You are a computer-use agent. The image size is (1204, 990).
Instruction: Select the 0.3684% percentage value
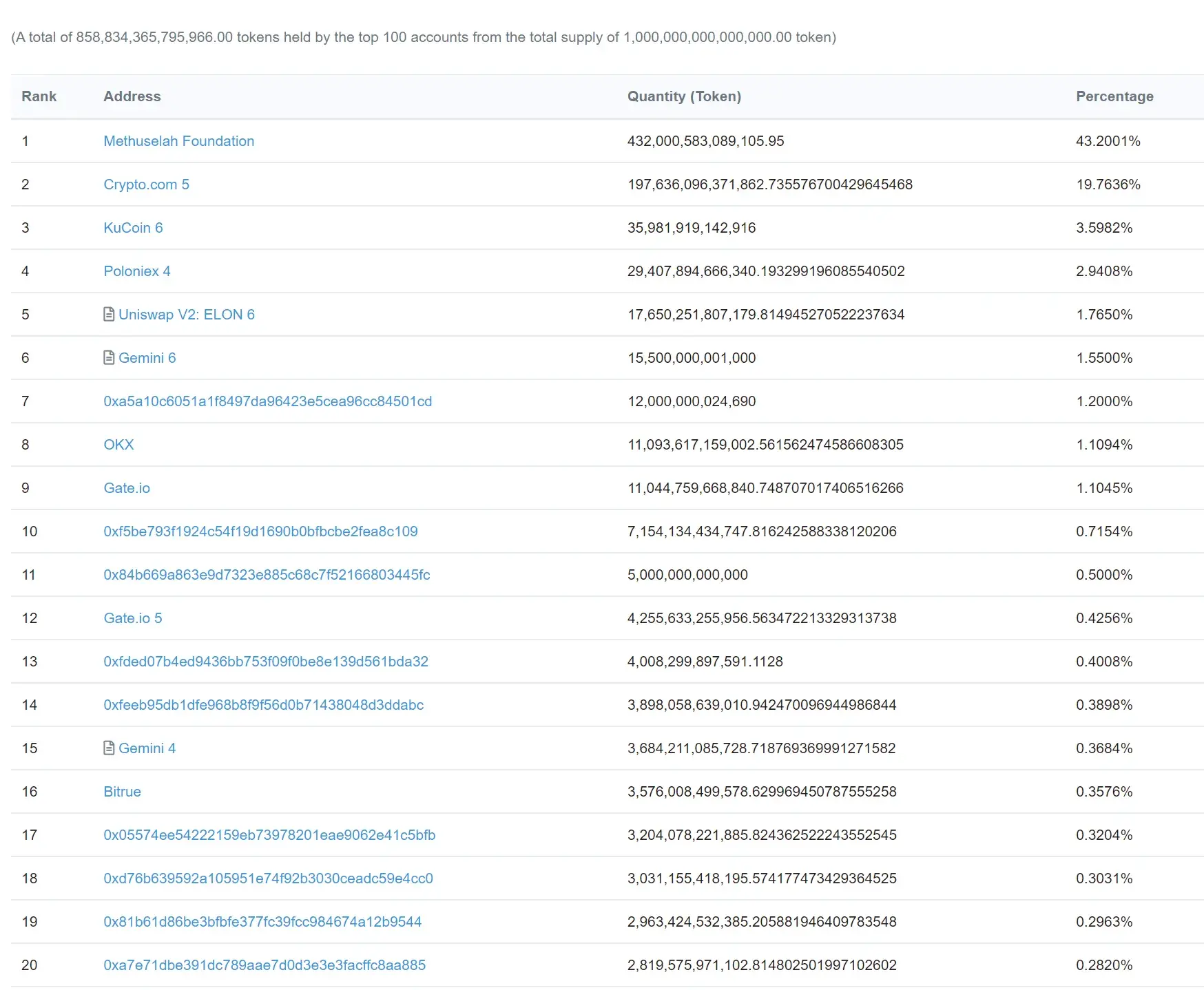click(1104, 748)
